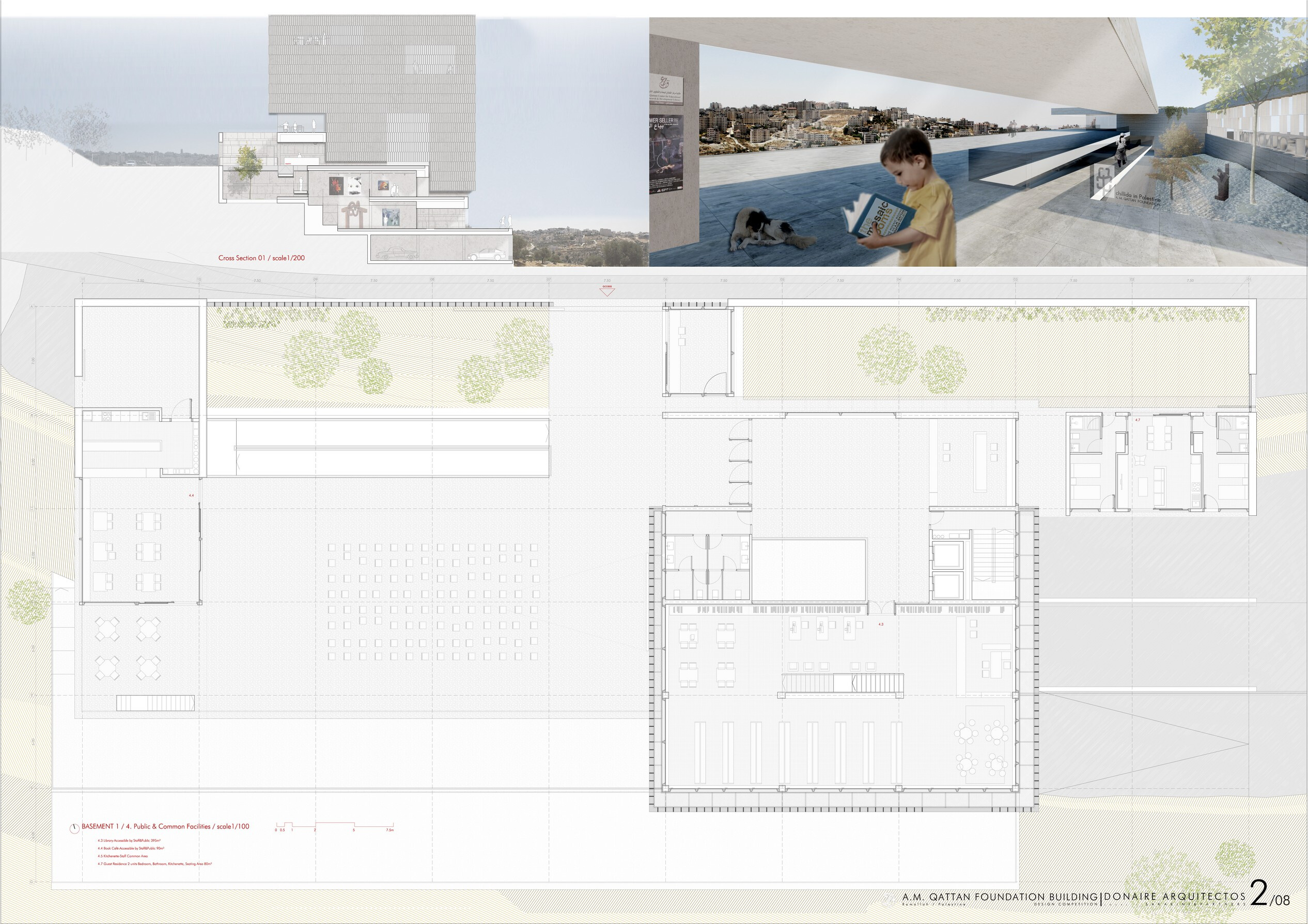Click legend entry 4.4 Book Café

[132, 848]
